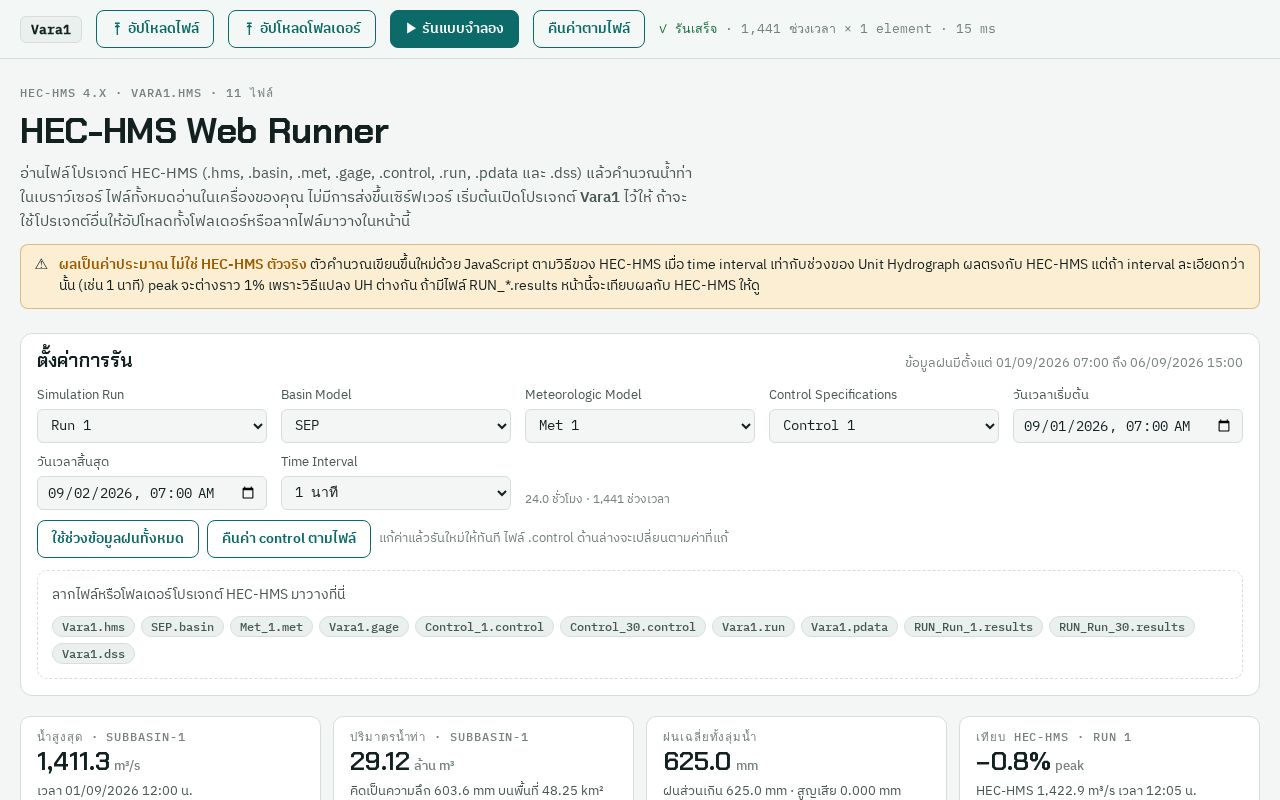Screen dimensions: 1280x800
Task: Select the Vara1.pdata file chip
Action: click(849, 627)
